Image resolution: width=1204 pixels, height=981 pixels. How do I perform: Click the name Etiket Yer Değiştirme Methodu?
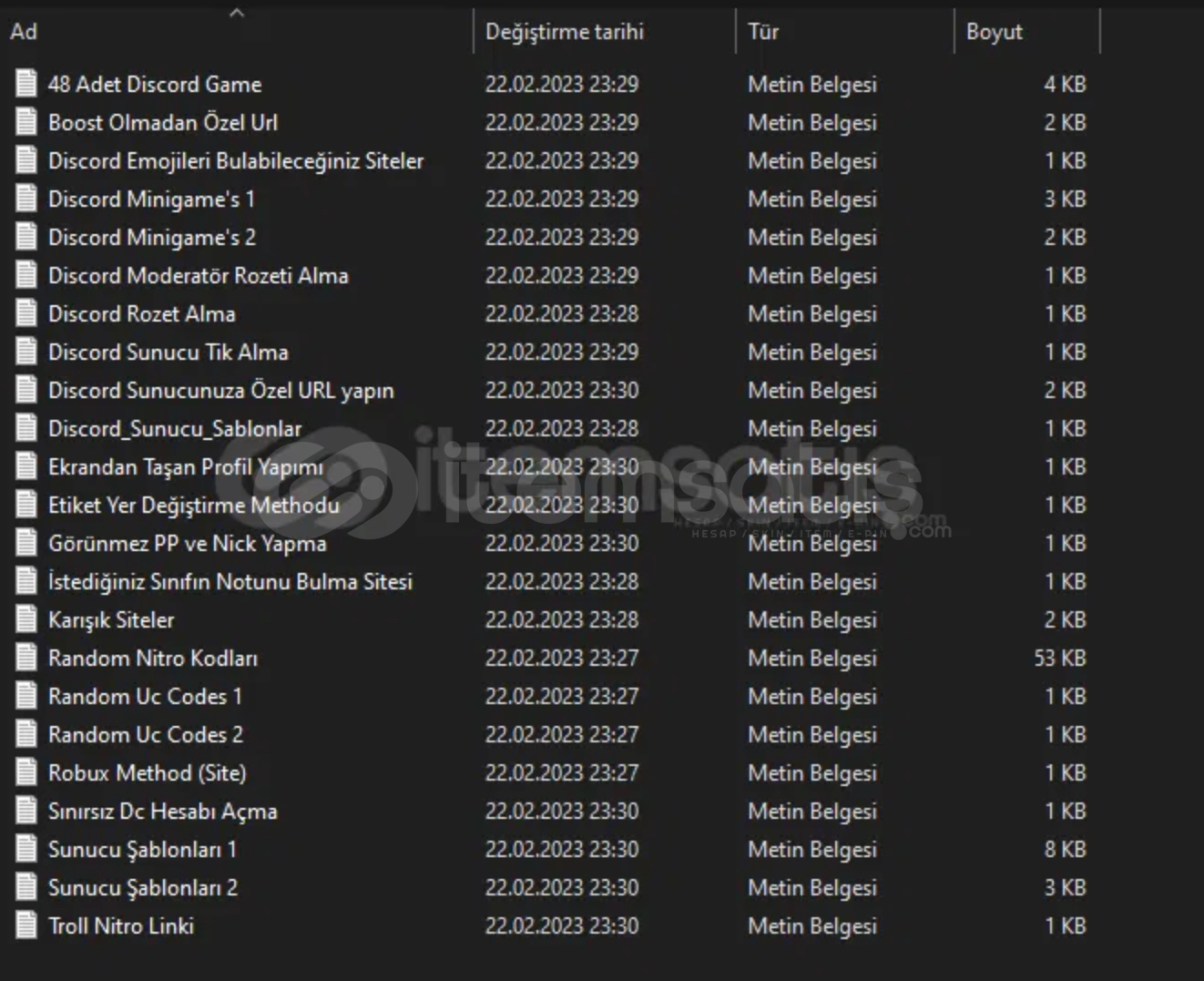point(194,505)
